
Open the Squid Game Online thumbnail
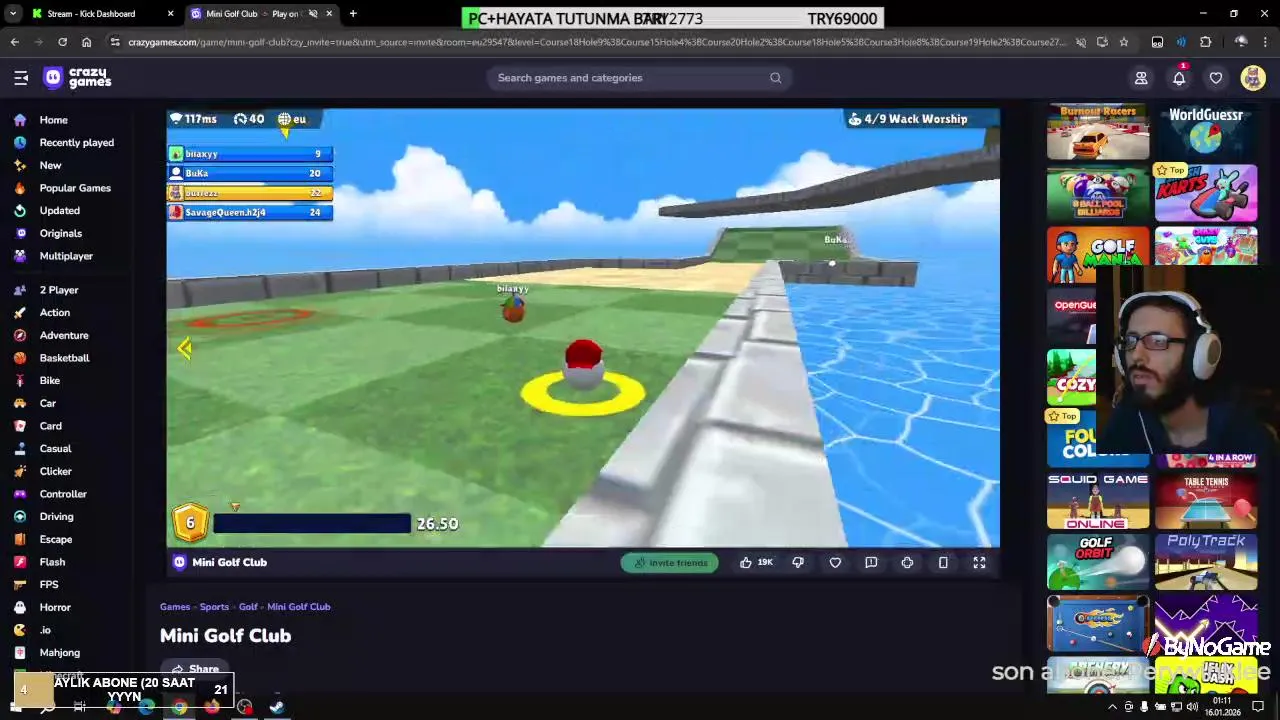click(1098, 500)
